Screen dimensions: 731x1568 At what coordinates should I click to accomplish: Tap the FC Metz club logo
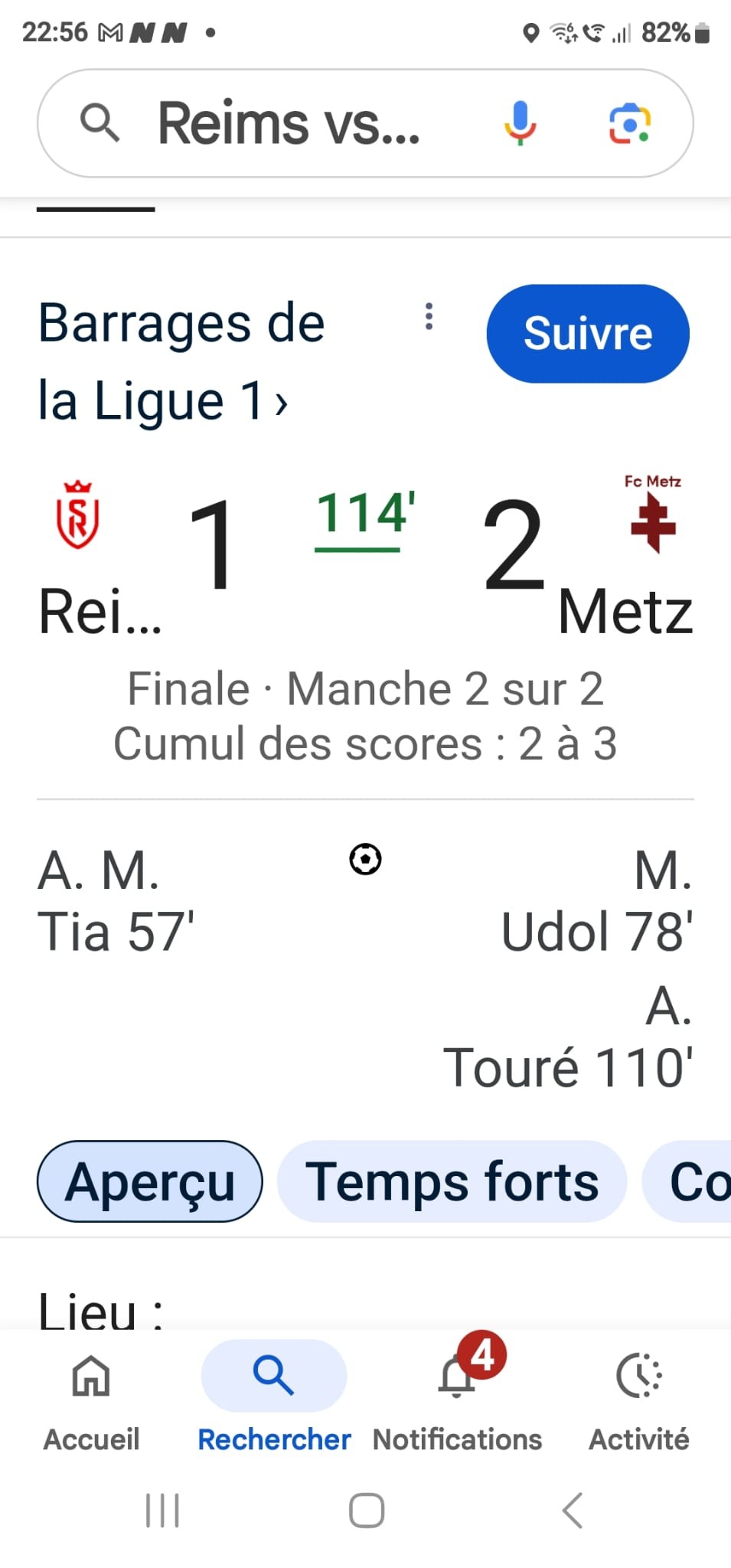coord(652,513)
